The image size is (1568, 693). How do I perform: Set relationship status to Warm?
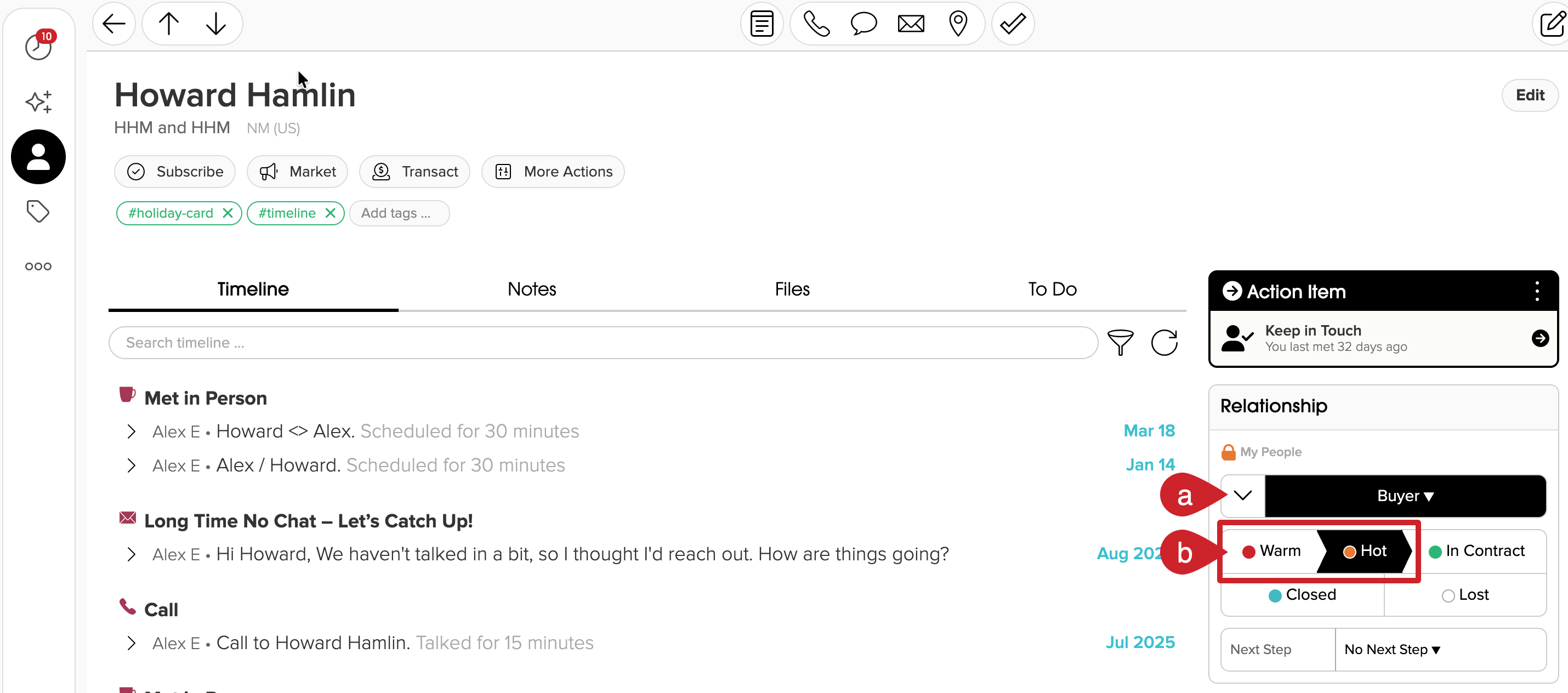point(1271,551)
